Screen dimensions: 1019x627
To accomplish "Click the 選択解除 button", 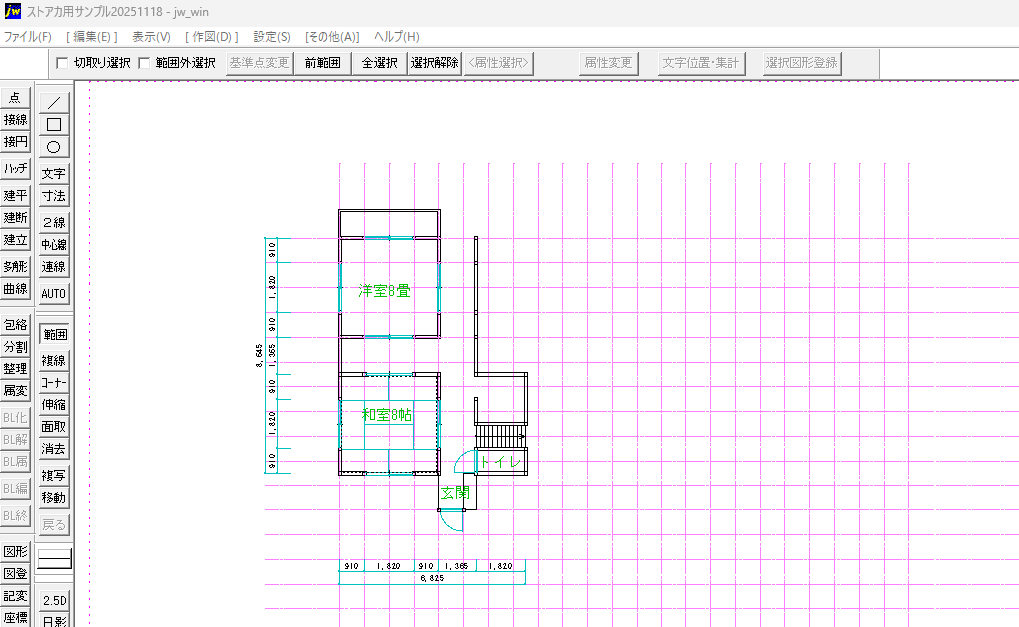I will 434,63.
